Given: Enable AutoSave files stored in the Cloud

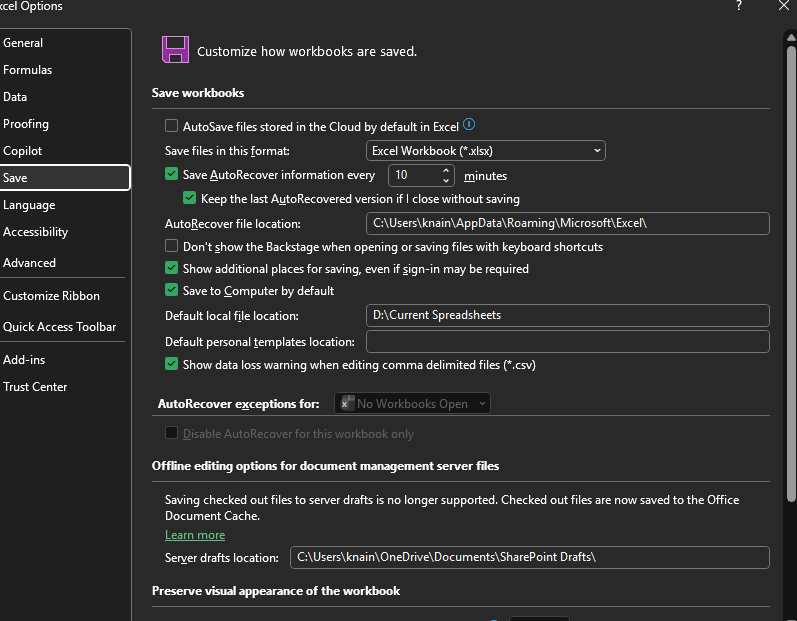Looking at the screenshot, I should [x=171, y=126].
